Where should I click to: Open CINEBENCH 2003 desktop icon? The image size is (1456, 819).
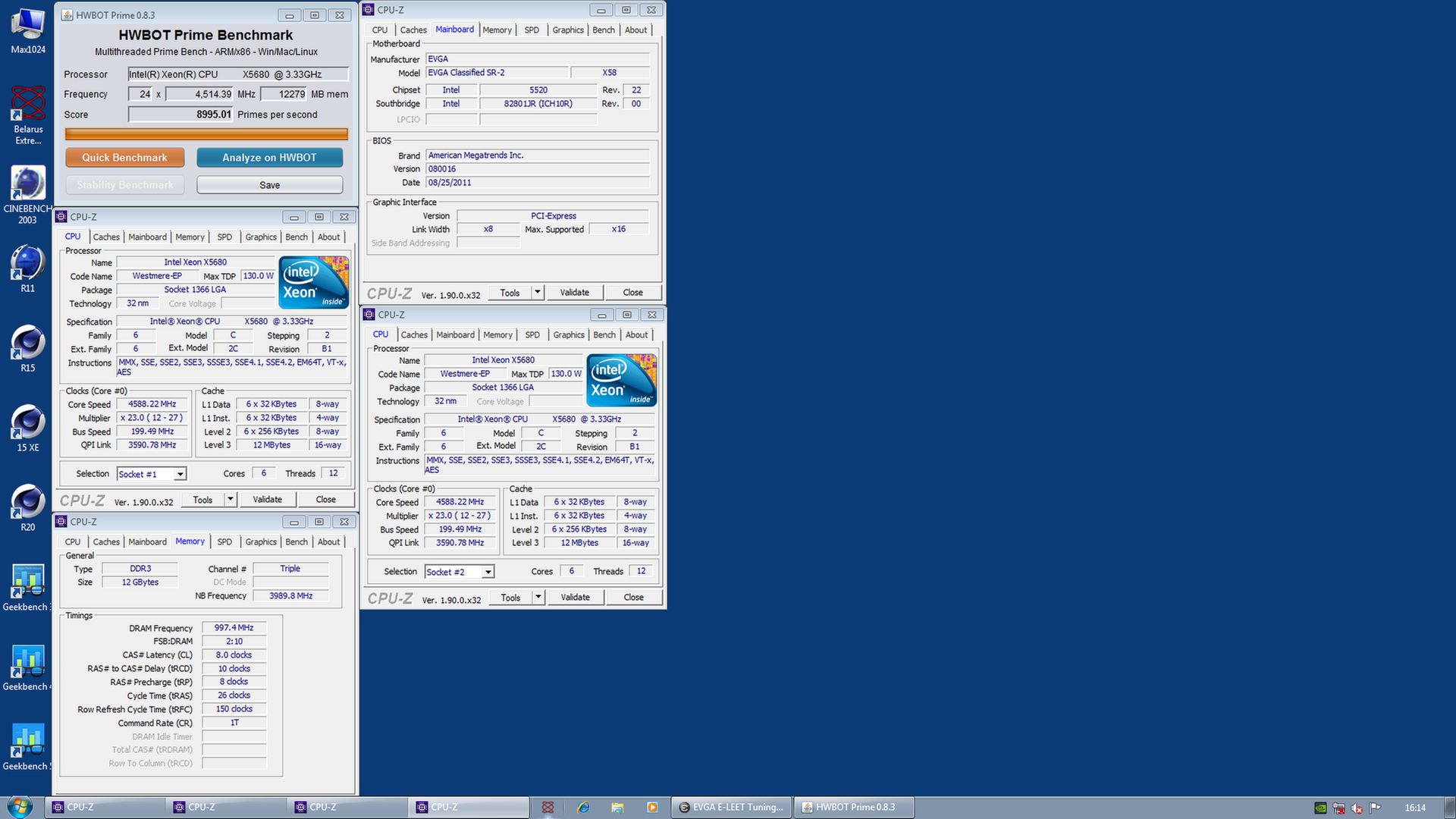click(28, 196)
